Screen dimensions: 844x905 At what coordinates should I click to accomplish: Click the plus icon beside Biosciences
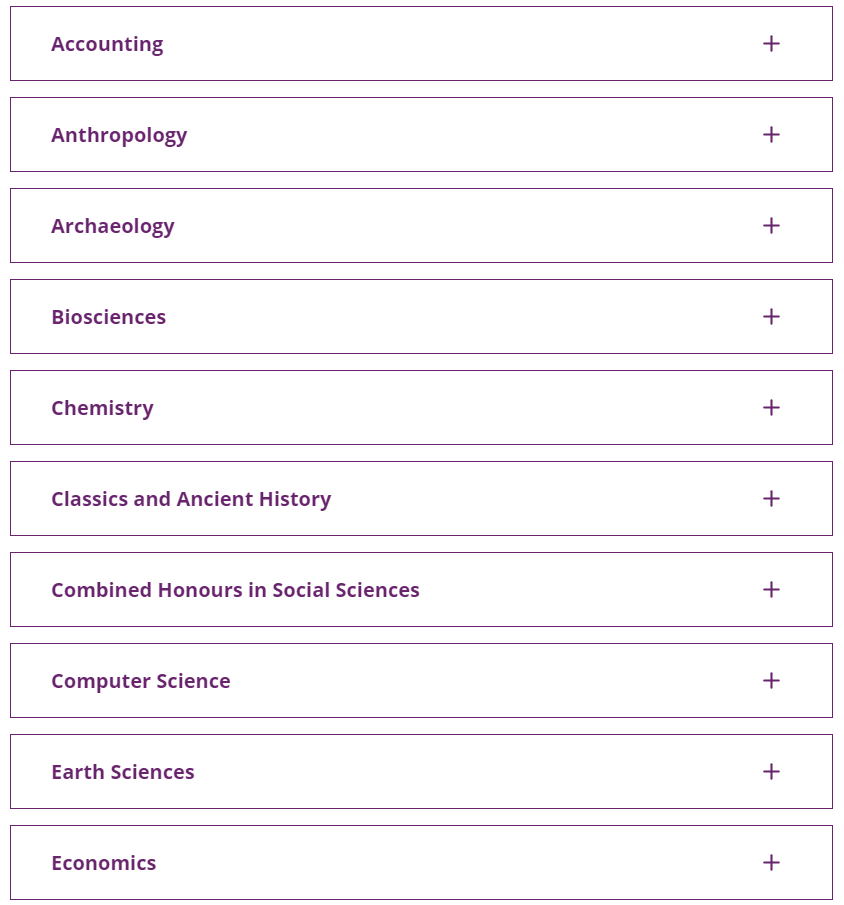(771, 317)
